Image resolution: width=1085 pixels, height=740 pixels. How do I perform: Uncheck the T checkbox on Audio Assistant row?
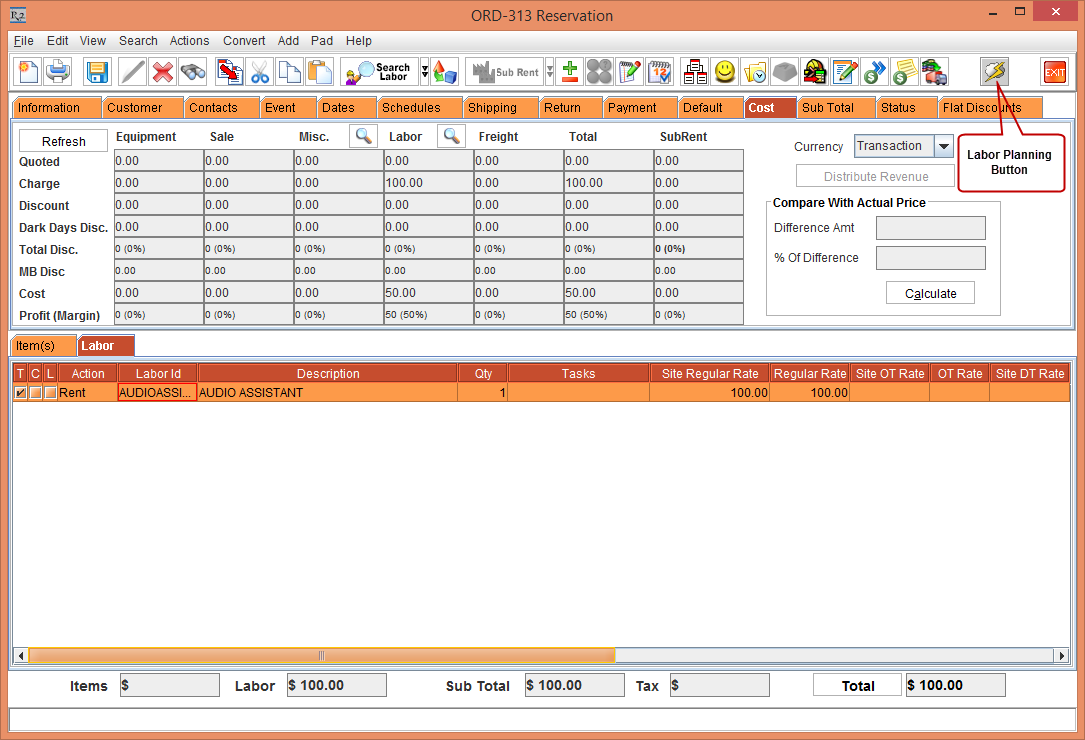click(21, 393)
